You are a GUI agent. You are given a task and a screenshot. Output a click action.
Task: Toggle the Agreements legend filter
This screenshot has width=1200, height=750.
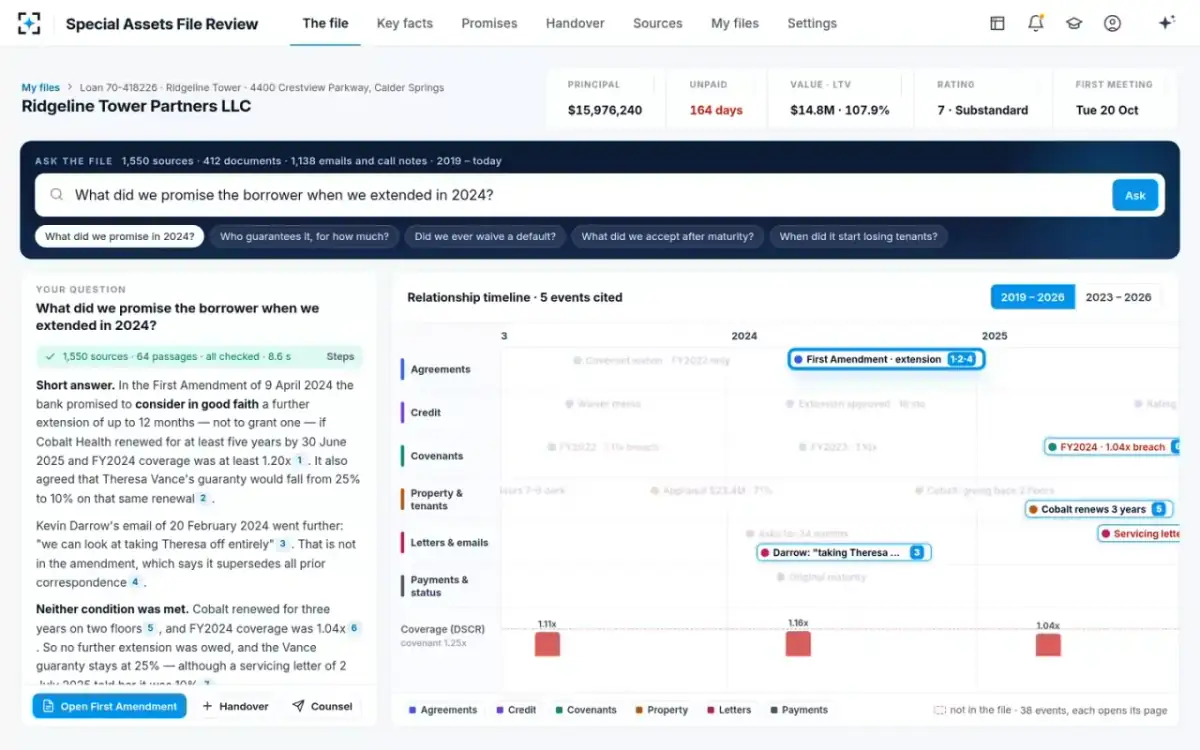pos(443,710)
